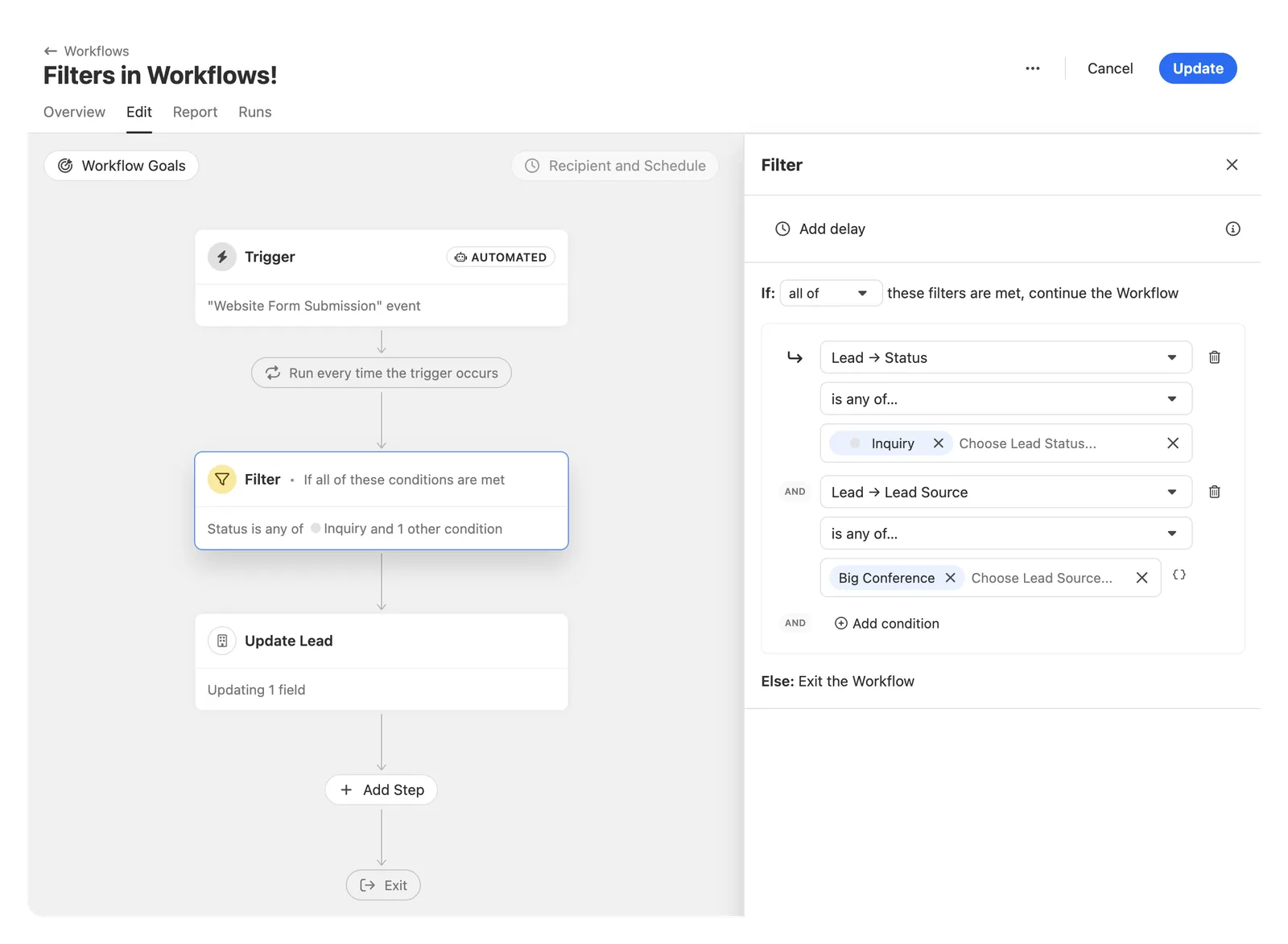Screen dimensions: 1288x944
Task: Open the Lead Source 'is any of' dropdown
Action: pyautogui.click(x=1005, y=534)
